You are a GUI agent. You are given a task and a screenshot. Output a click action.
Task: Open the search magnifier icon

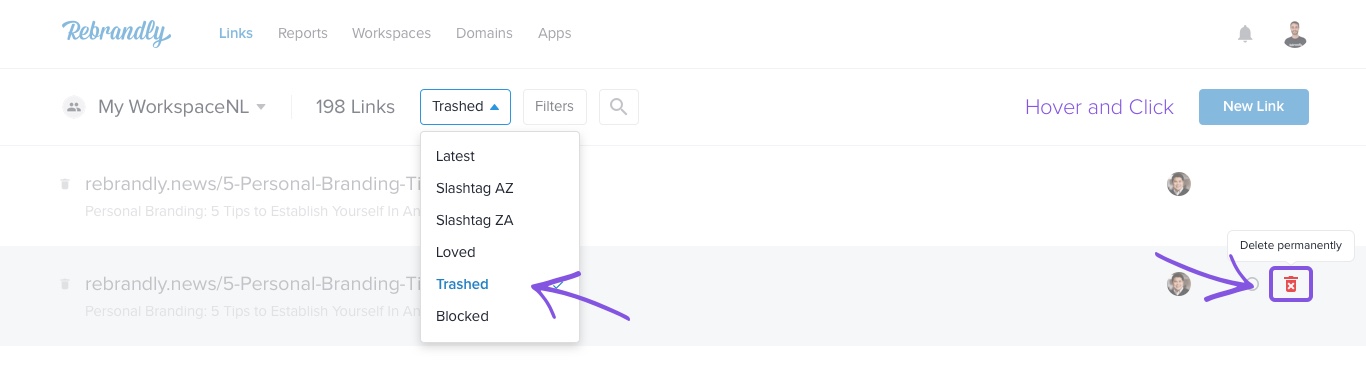[x=618, y=106]
